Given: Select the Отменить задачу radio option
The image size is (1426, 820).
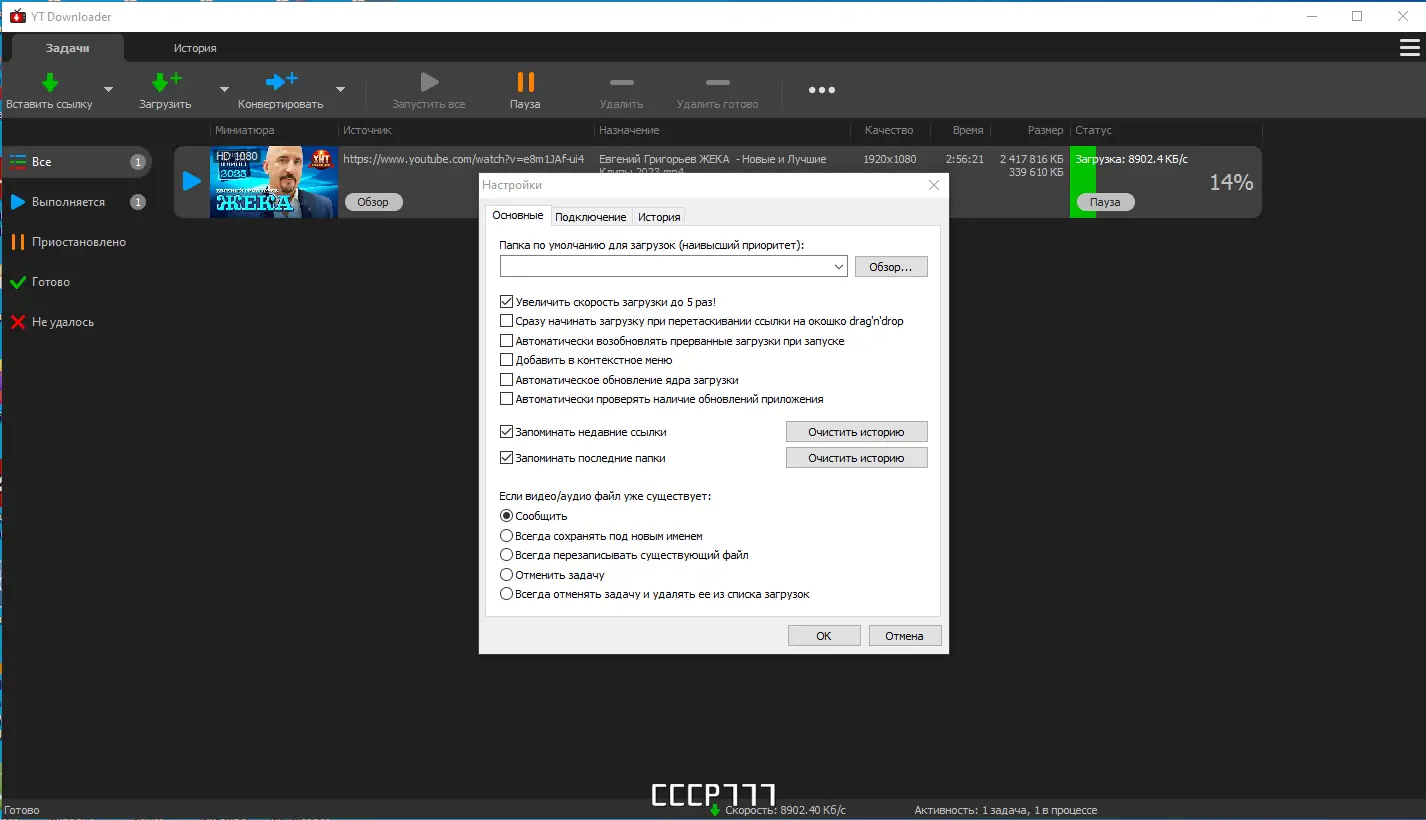Looking at the screenshot, I should (x=506, y=575).
